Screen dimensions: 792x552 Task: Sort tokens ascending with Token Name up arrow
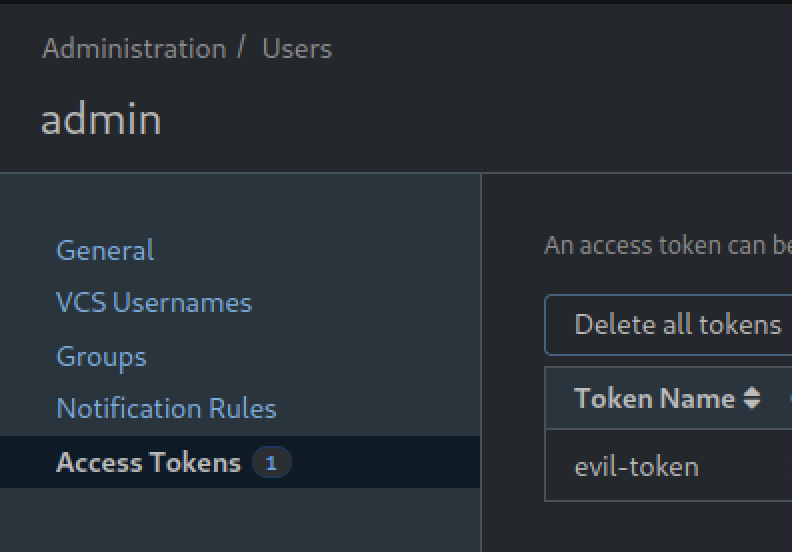coord(752,392)
